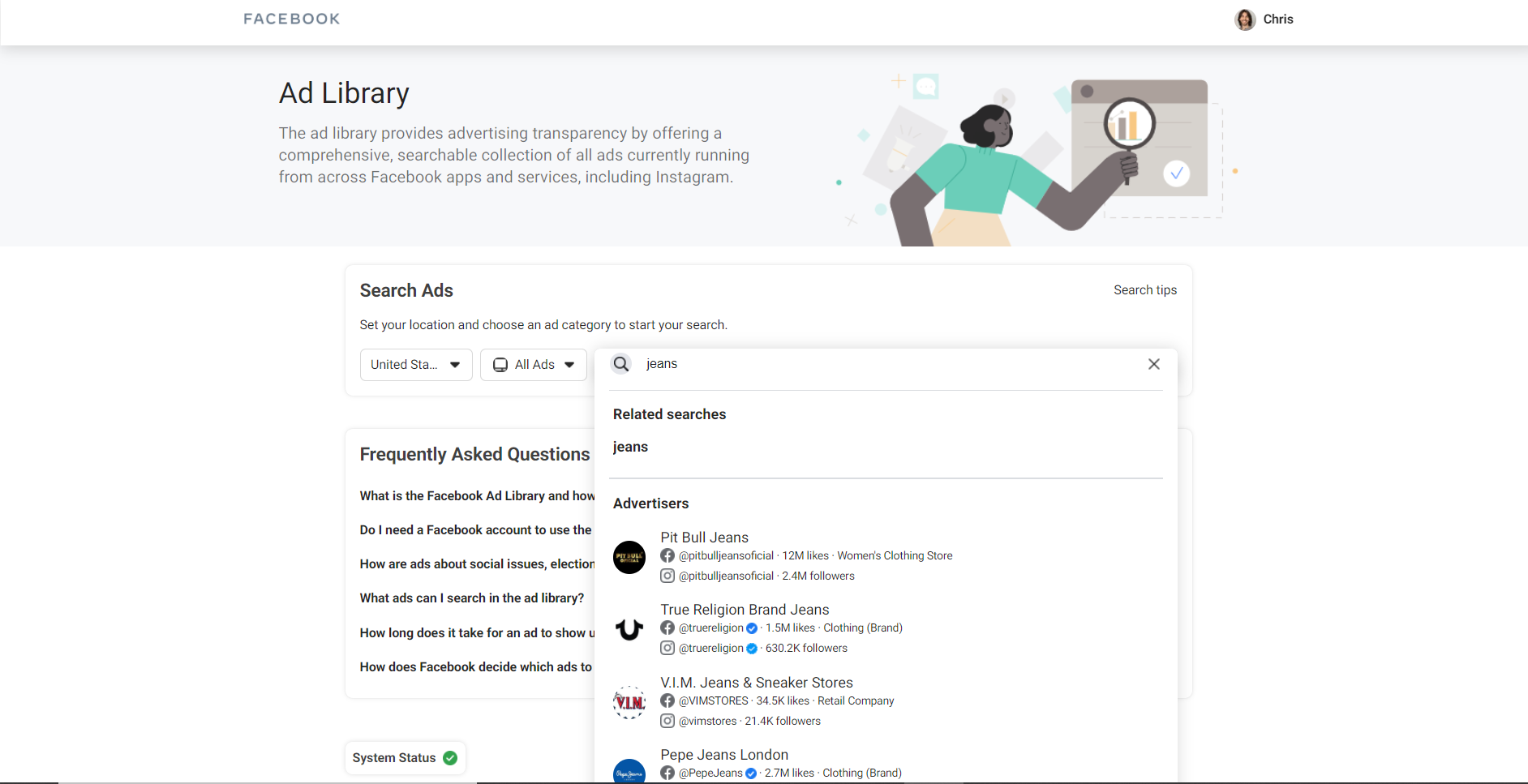Expand FAQ "How are ads about social issues"
This screenshot has height=784, width=1528.
(477, 564)
